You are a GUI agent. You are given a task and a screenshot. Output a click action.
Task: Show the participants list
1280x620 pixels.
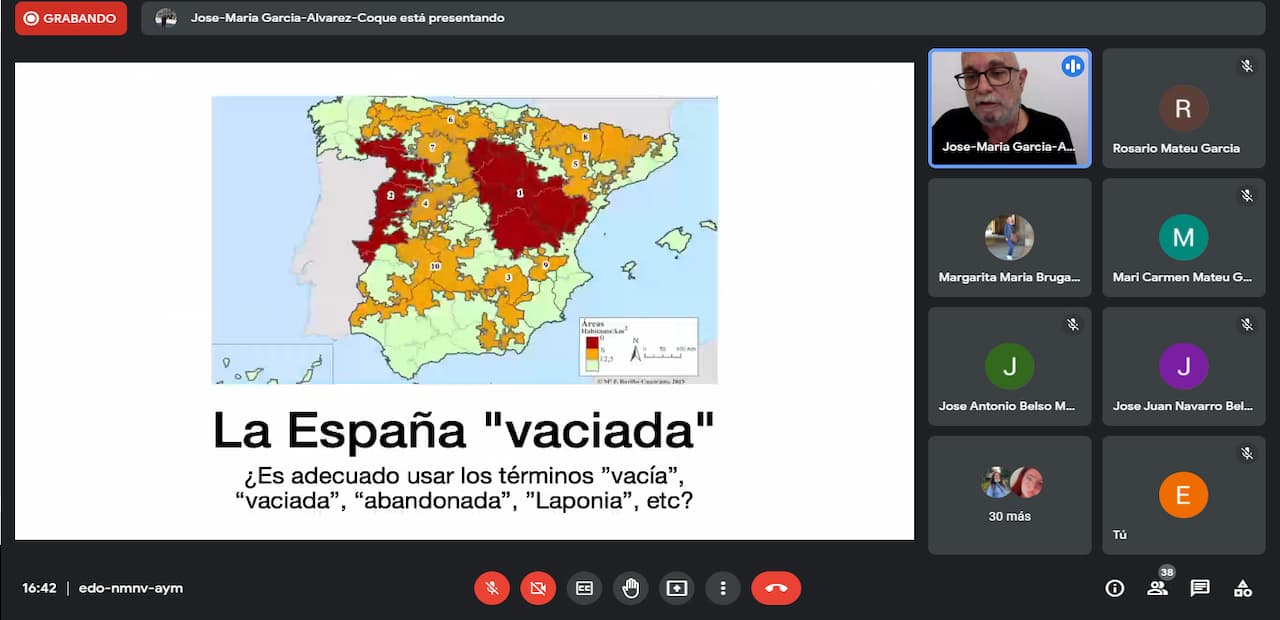tap(1157, 588)
